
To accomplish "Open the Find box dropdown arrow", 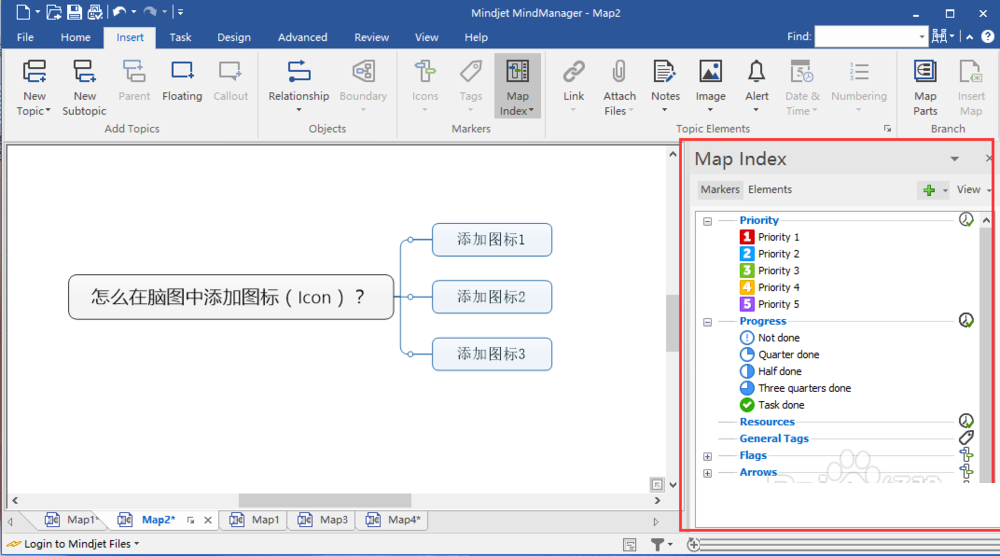I will (922, 37).
